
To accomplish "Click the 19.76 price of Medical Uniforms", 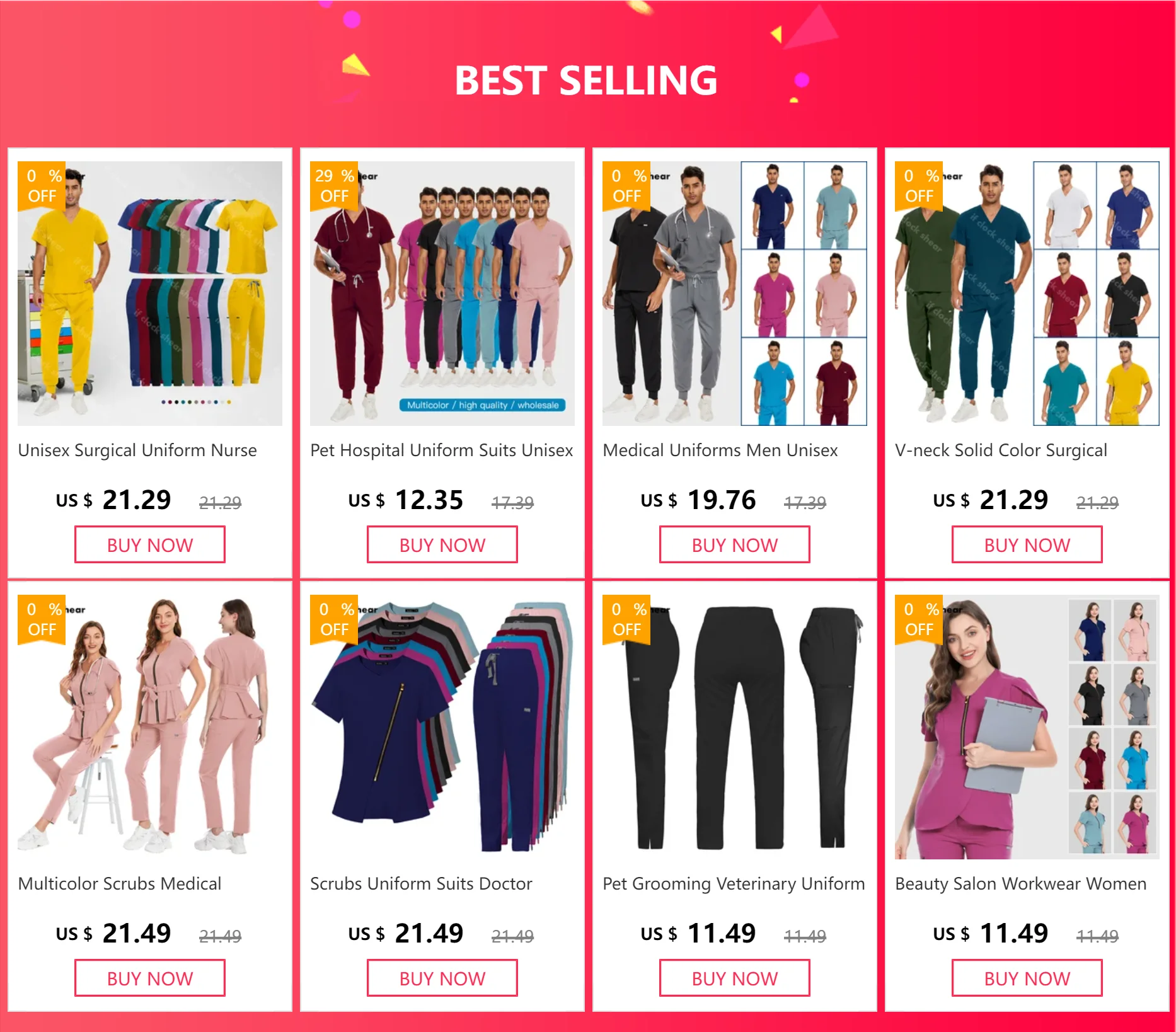I will (722, 500).
